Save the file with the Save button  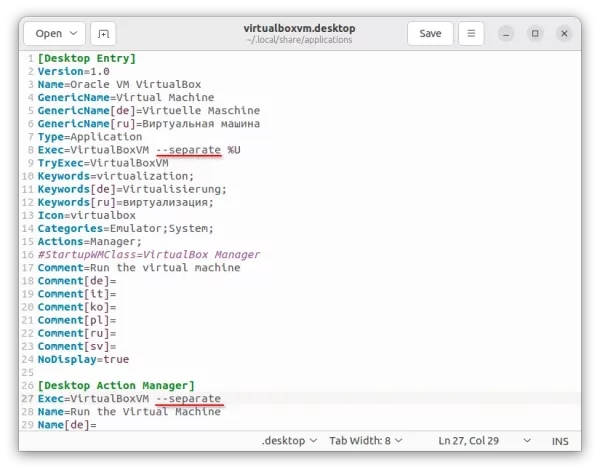coord(430,33)
